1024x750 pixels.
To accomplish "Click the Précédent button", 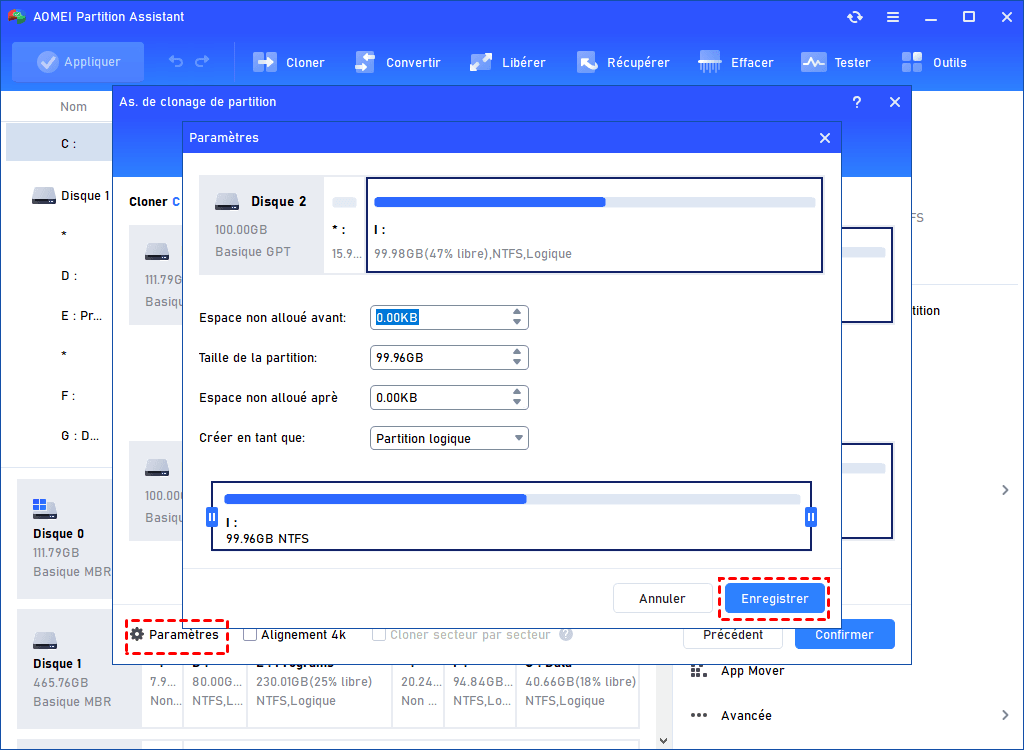I will click(x=733, y=634).
